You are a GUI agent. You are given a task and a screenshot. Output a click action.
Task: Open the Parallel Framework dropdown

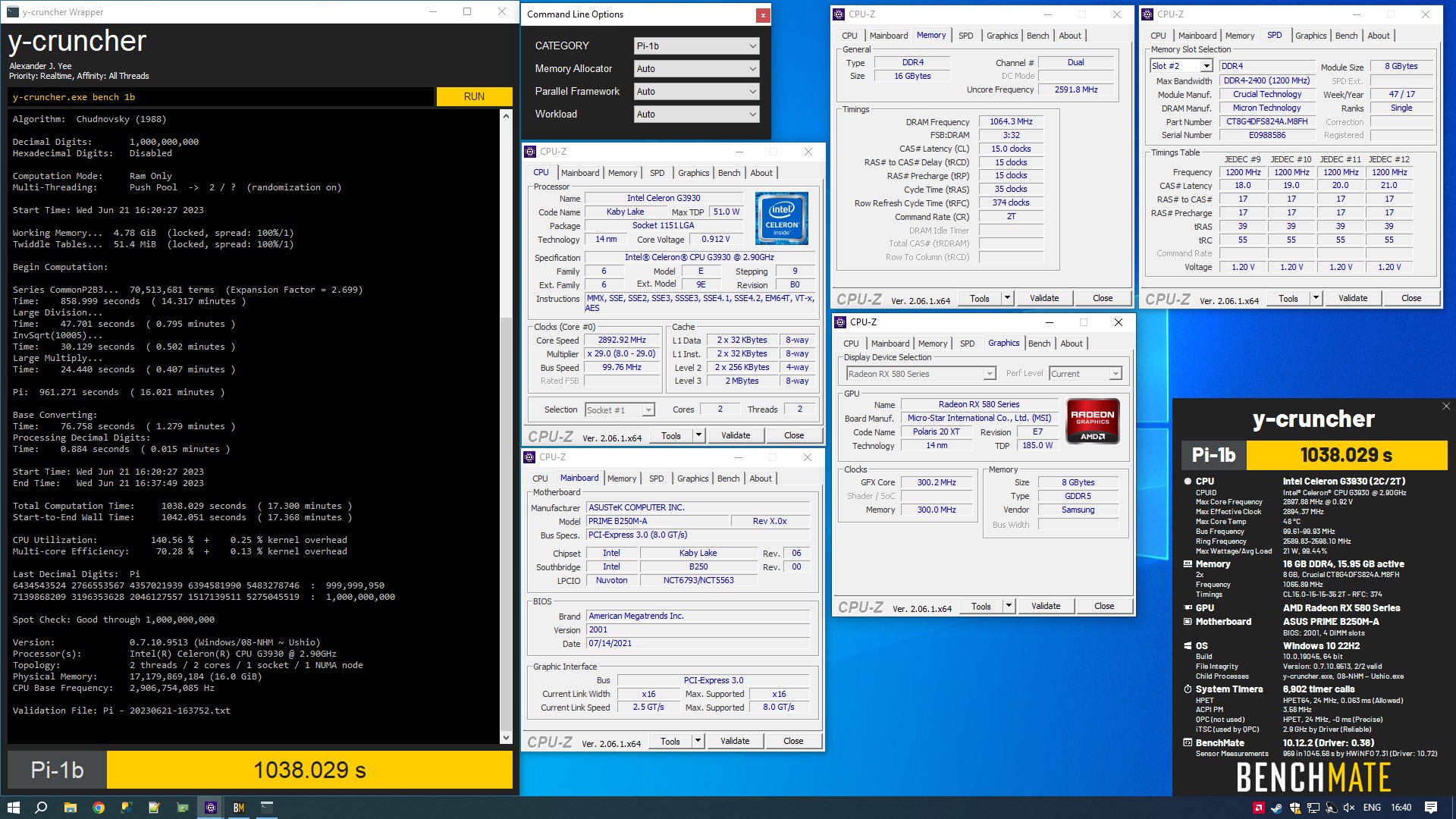point(696,92)
